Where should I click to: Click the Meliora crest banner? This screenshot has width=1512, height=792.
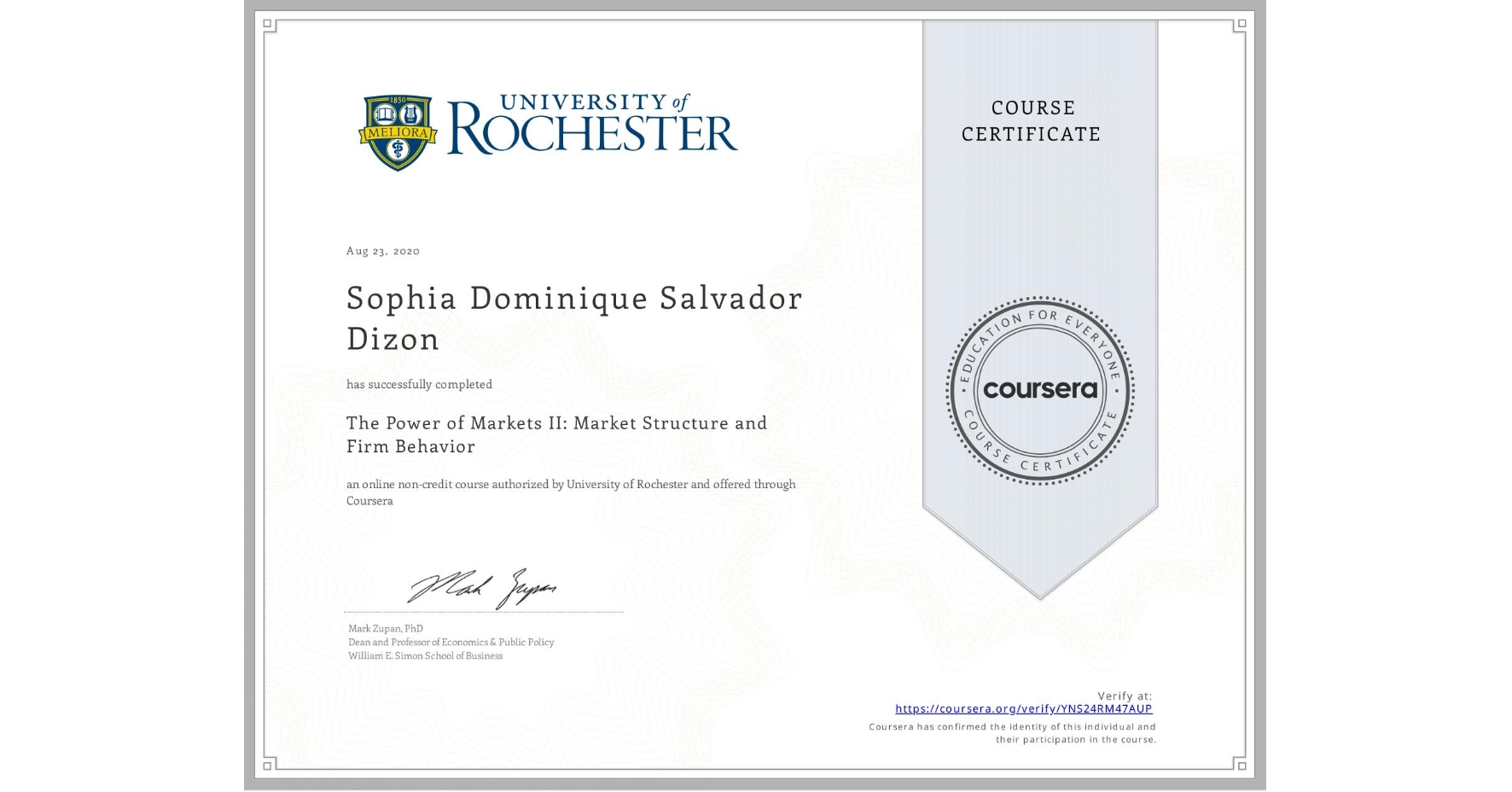tap(398, 134)
